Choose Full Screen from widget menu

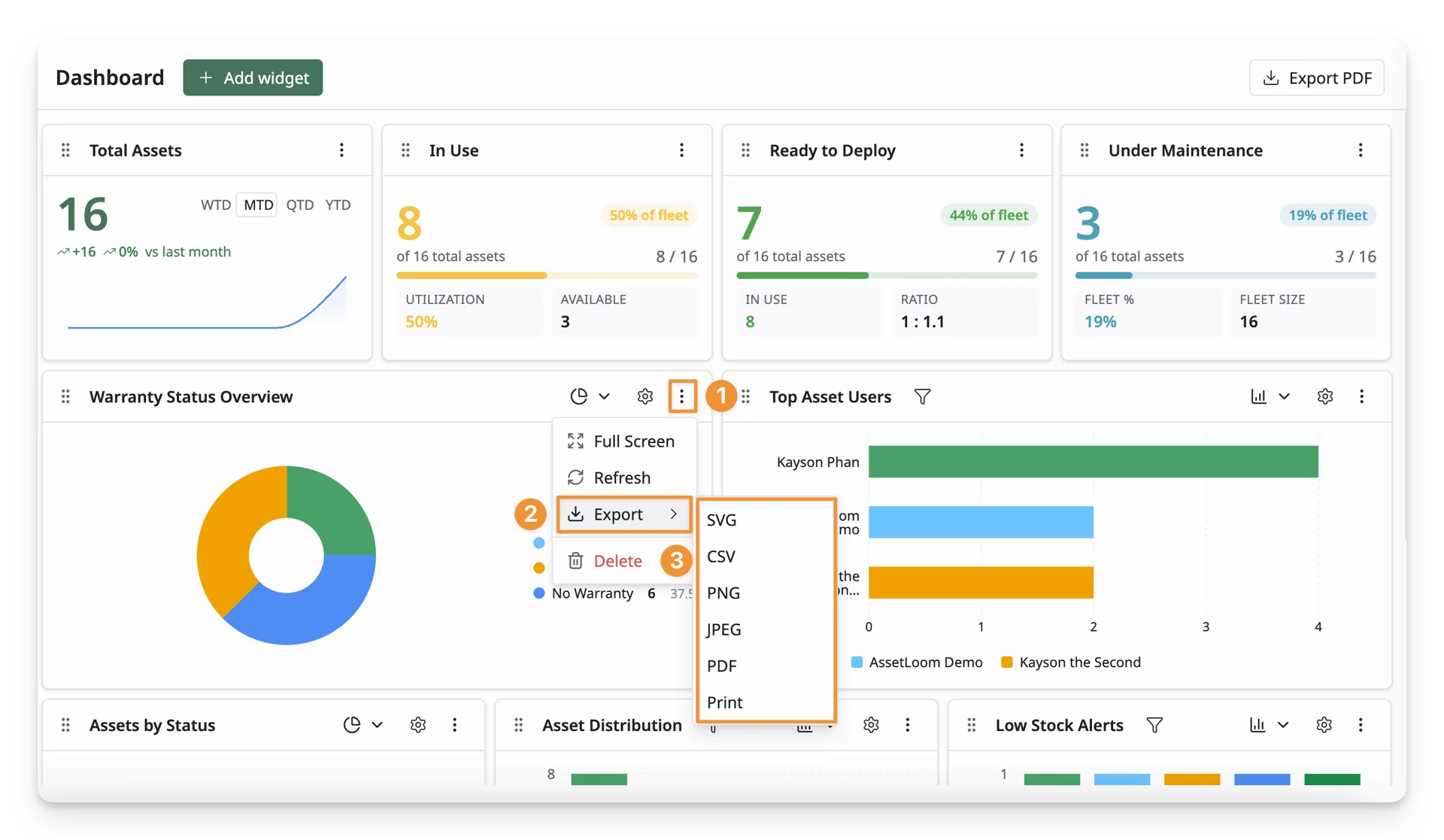pos(623,441)
